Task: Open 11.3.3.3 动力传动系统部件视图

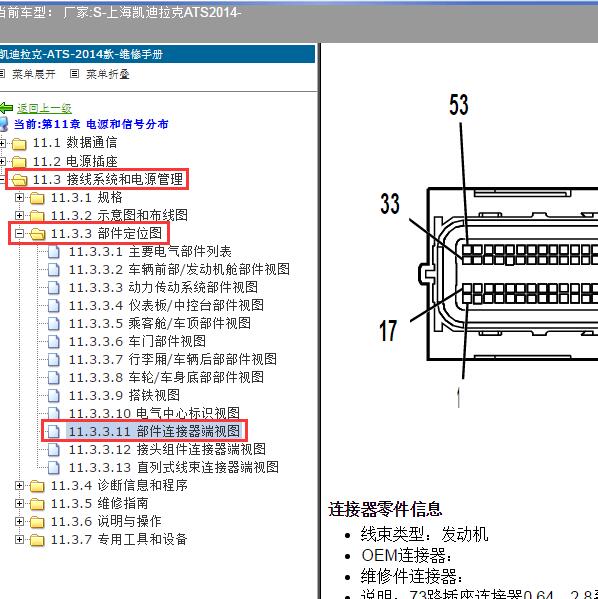Action: pyautogui.click(x=163, y=287)
